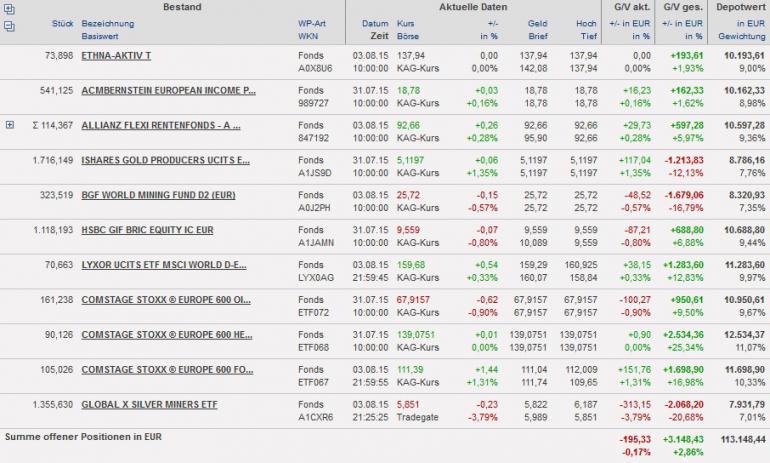770x463 pixels.
Task: Click the ISHARES GOLD PRODUCERS UCITS link
Action: [165, 160]
